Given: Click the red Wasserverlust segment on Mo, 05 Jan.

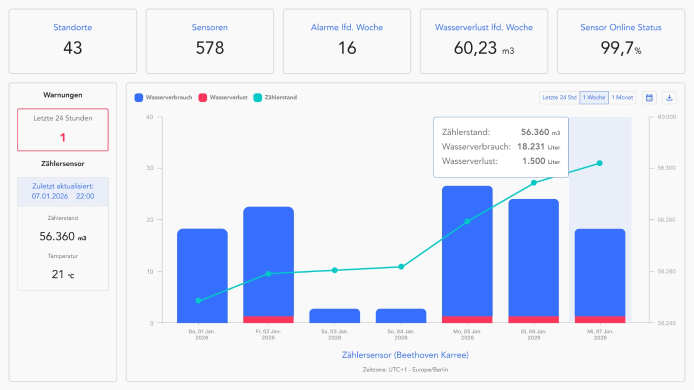Looking at the screenshot, I should 467,320.
